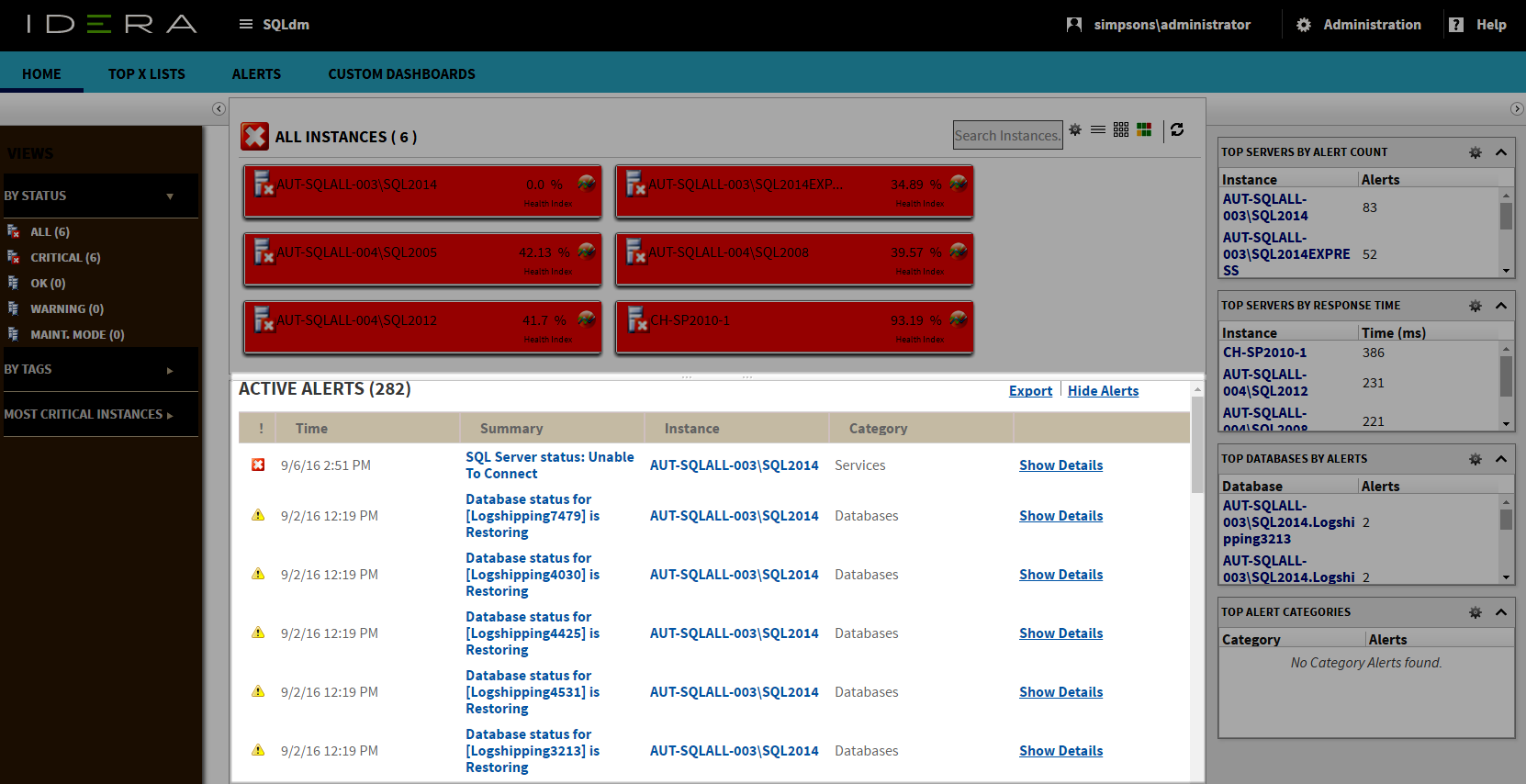Open the Administration gear icon
The image size is (1526, 784).
pos(1304,25)
